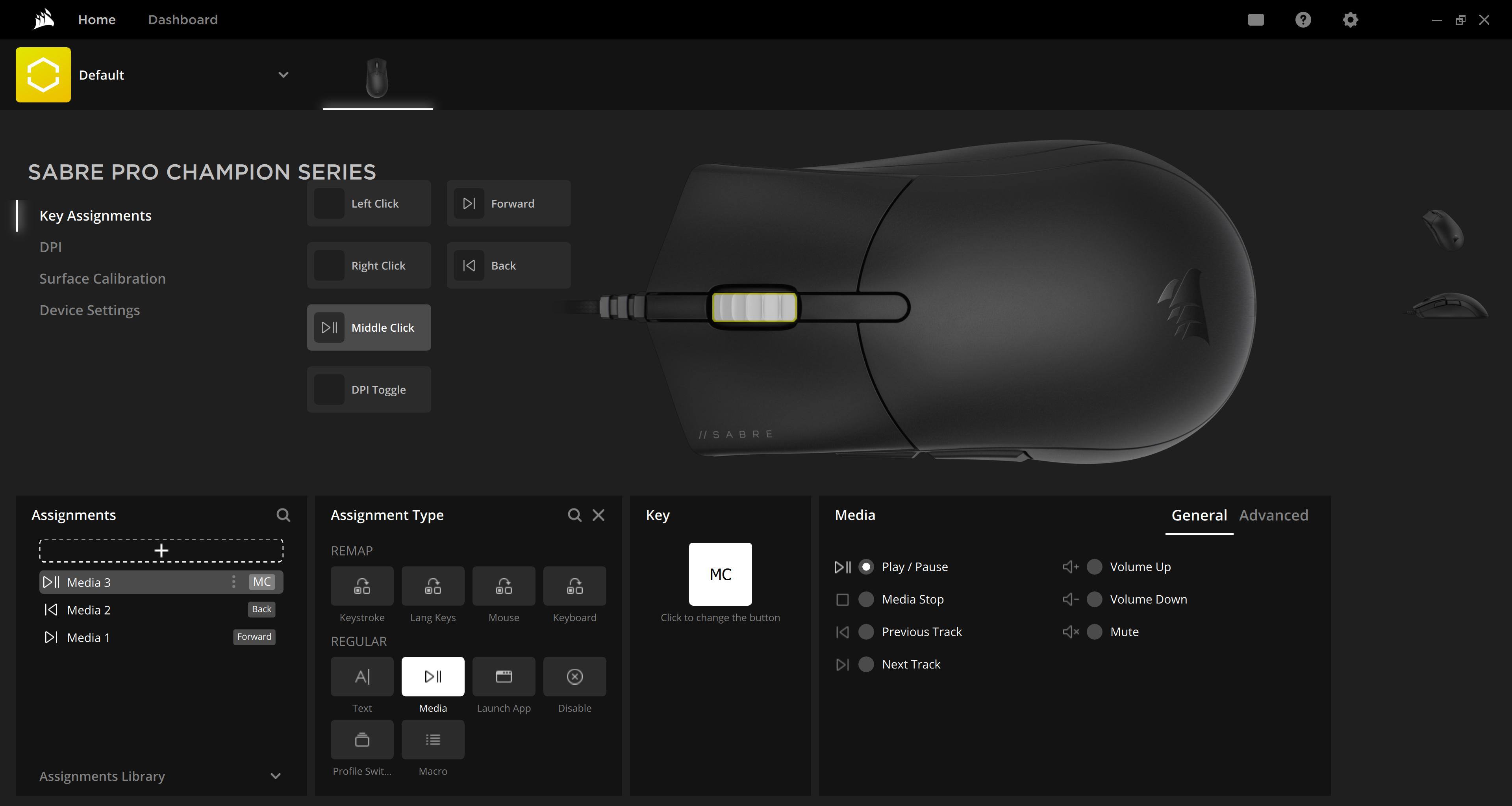Open the DPI section in sidebar
Screen dimensions: 1512x806
[x=50, y=247]
